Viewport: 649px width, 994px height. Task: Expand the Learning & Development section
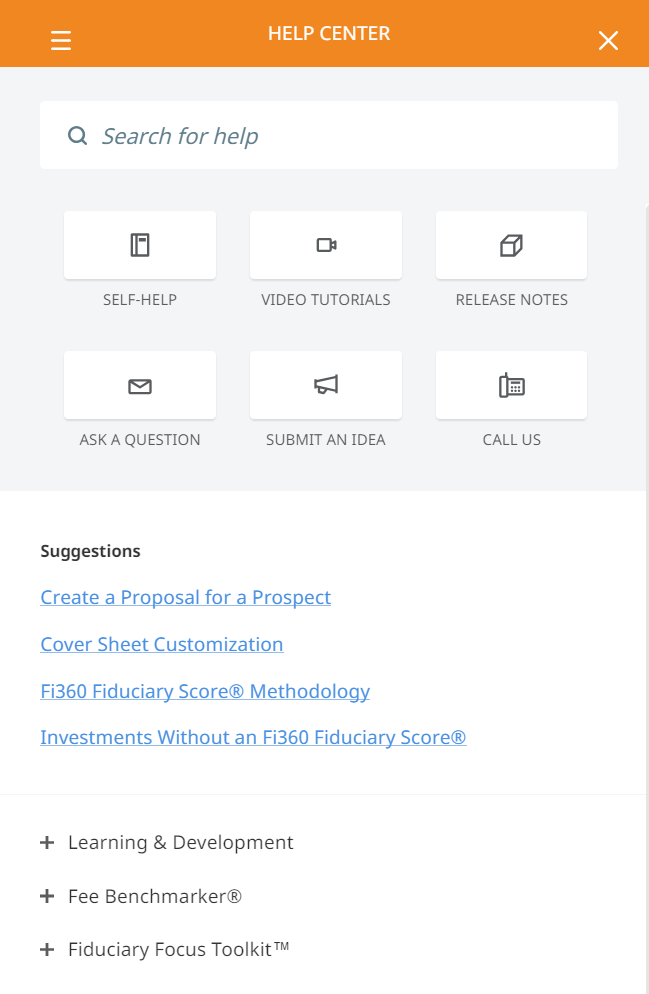click(x=47, y=843)
